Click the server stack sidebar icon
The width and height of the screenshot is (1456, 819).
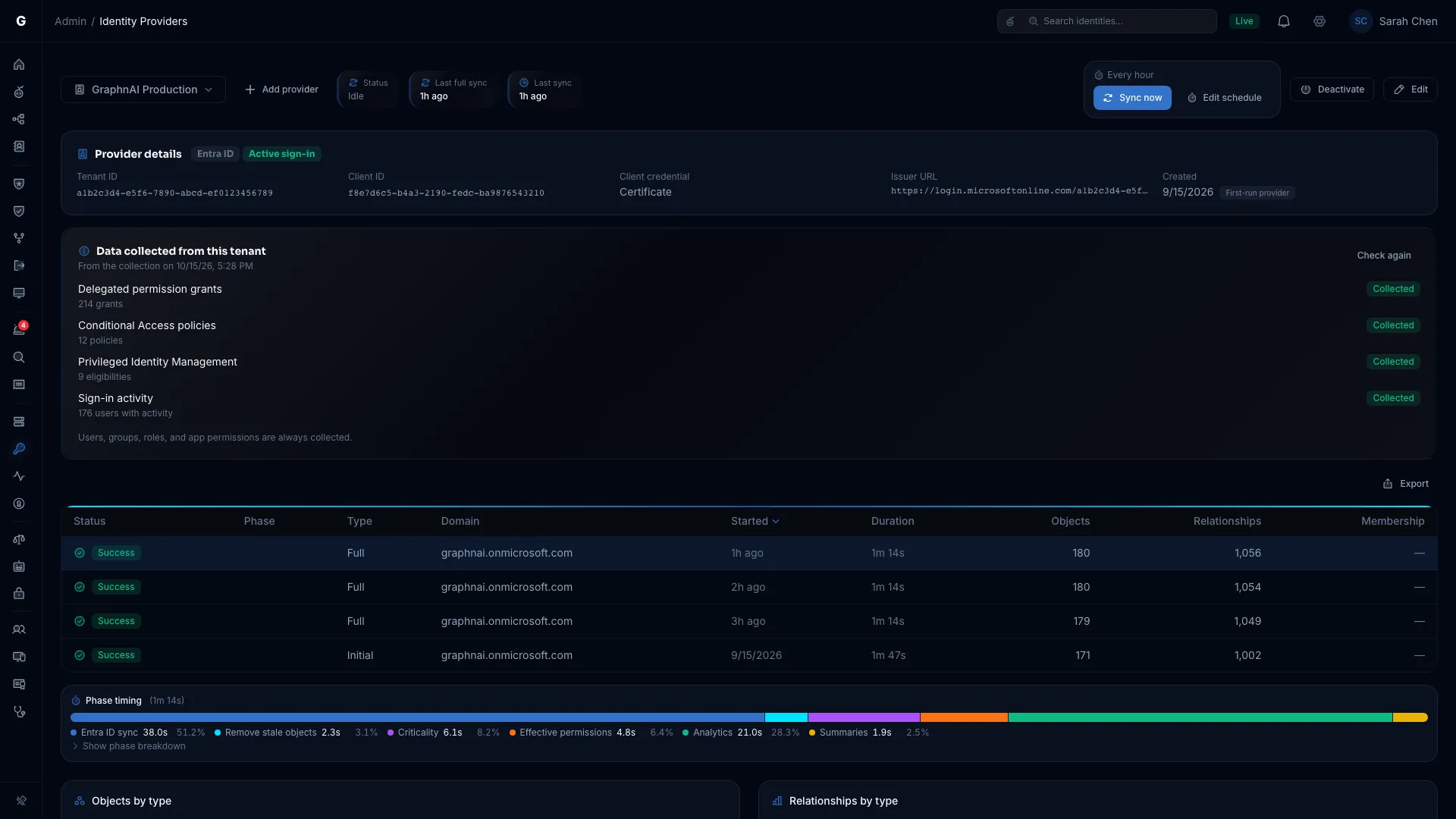pyautogui.click(x=19, y=422)
